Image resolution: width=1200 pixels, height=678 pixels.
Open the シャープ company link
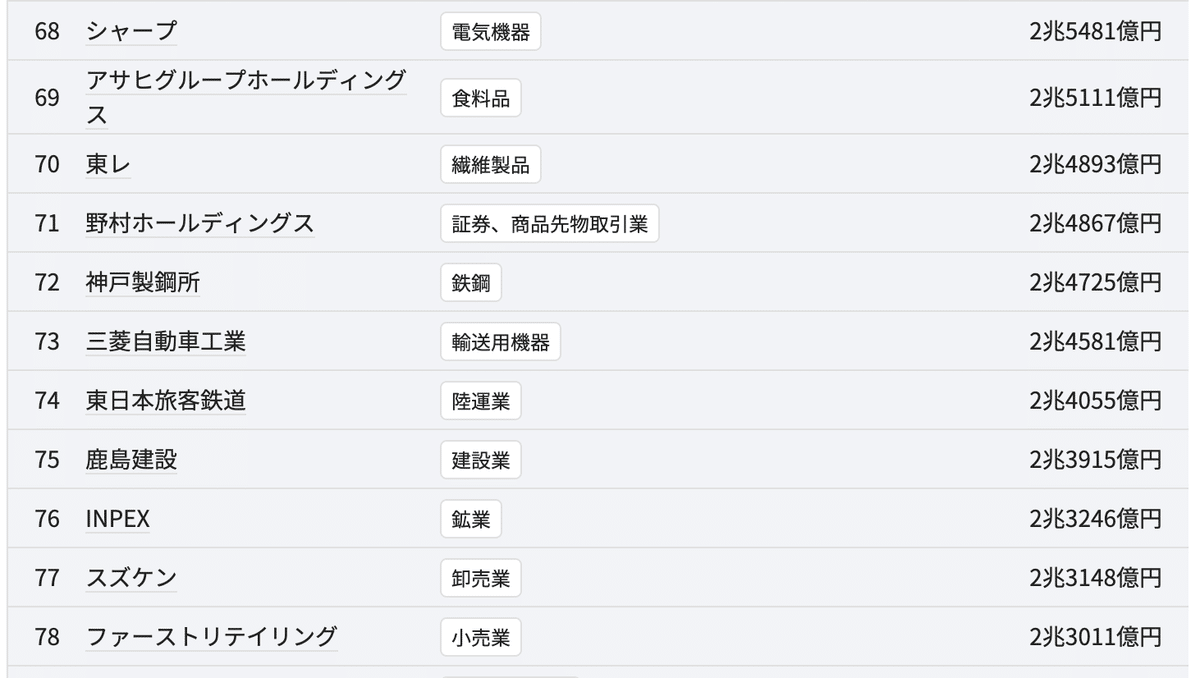[x=131, y=32]
